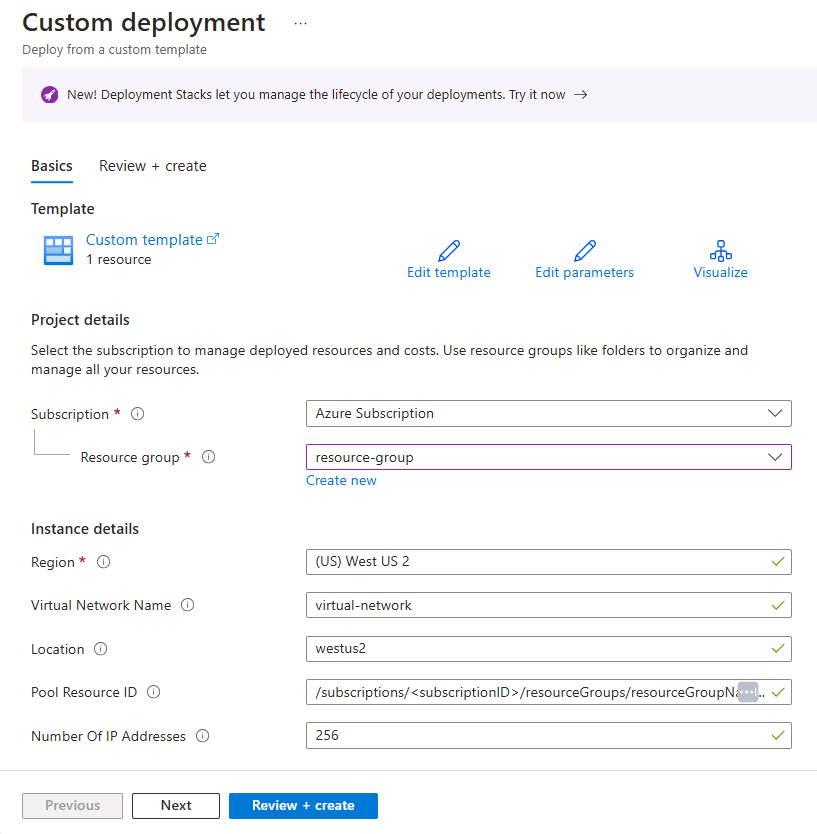Viewport: 817px width, 834px height.
Task: Click the info icon beside Subscription
Action: click(x=137, y=413)
